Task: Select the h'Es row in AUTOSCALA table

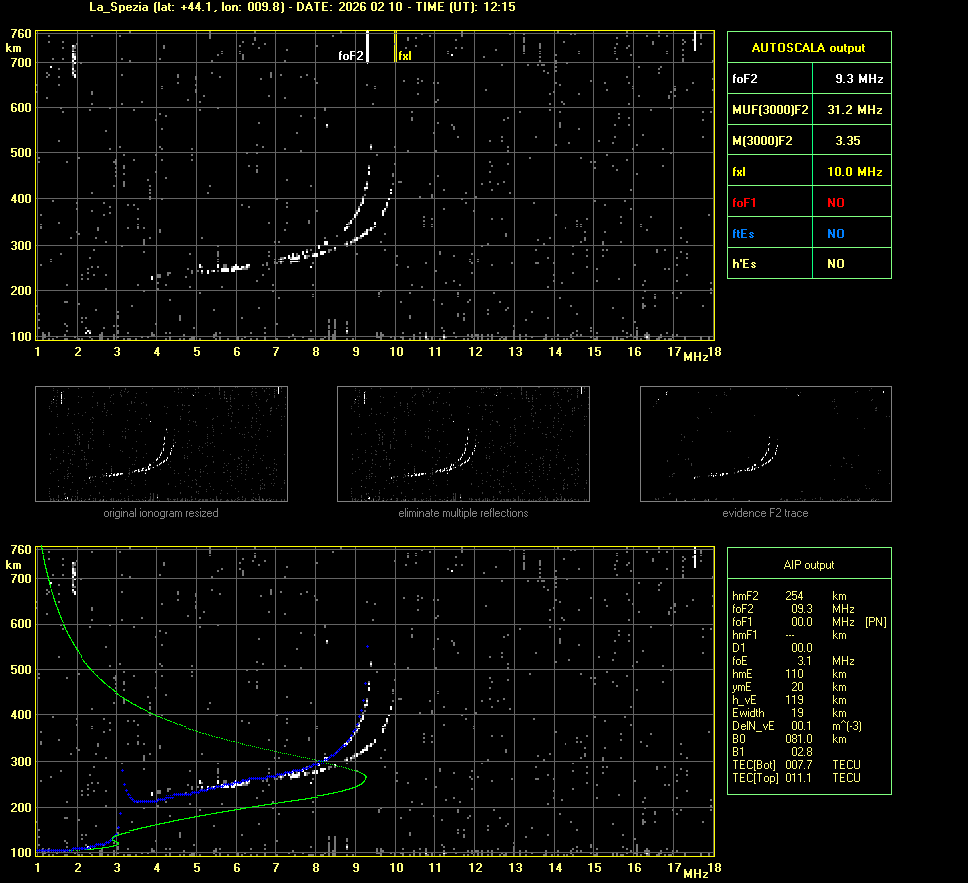Action: (x=808, y=264)
